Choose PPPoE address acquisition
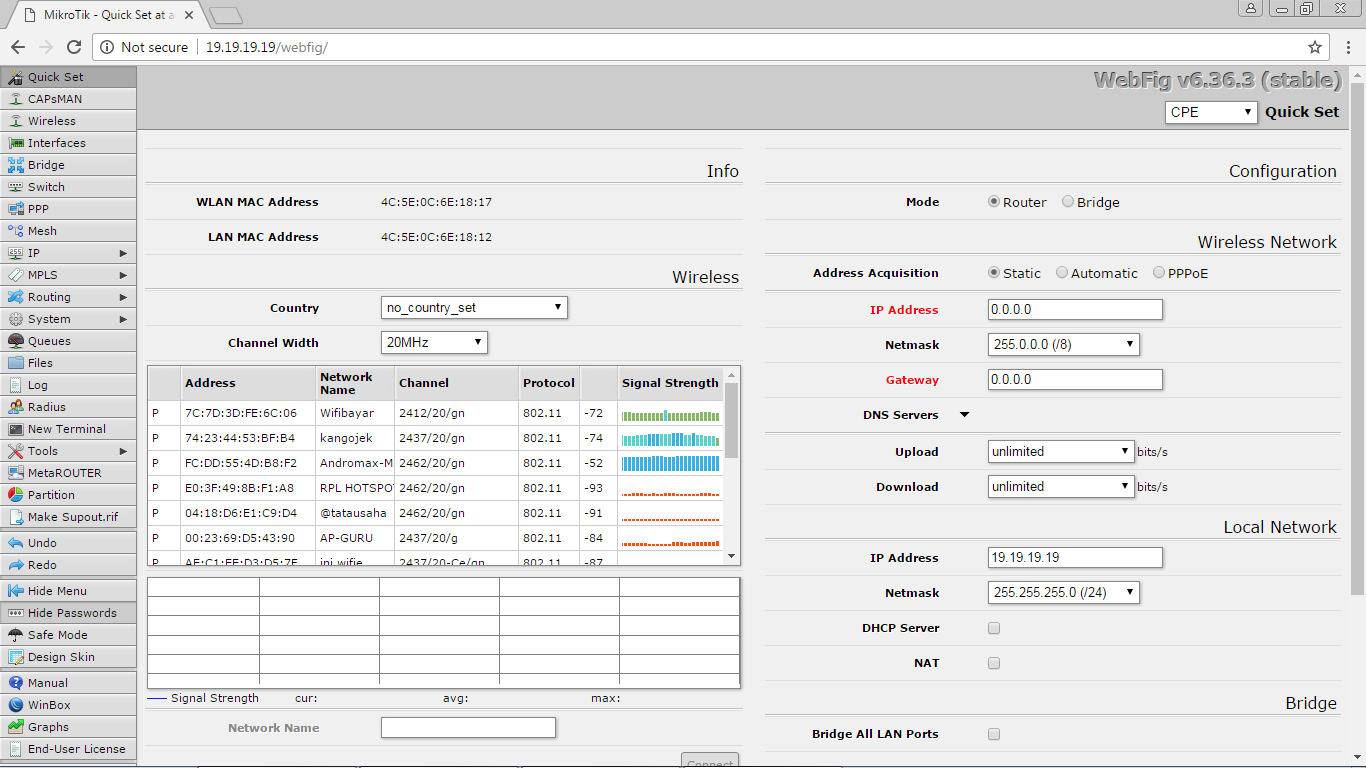 coord(1159,272)
